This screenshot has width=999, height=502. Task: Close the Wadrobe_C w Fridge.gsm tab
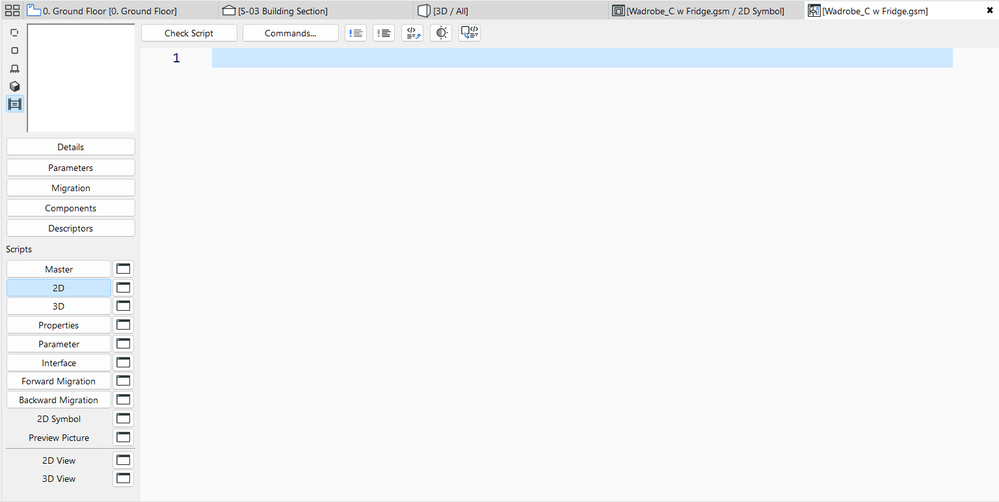coord(989,11)
